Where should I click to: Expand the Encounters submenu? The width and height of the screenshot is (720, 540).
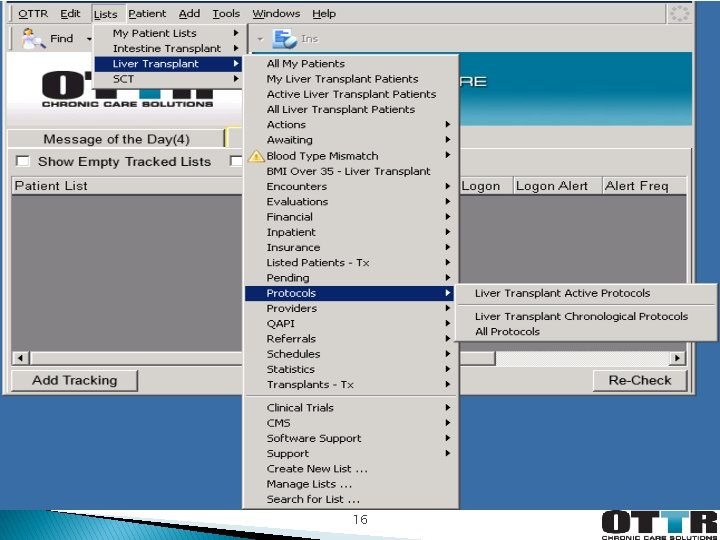(350, 186)
